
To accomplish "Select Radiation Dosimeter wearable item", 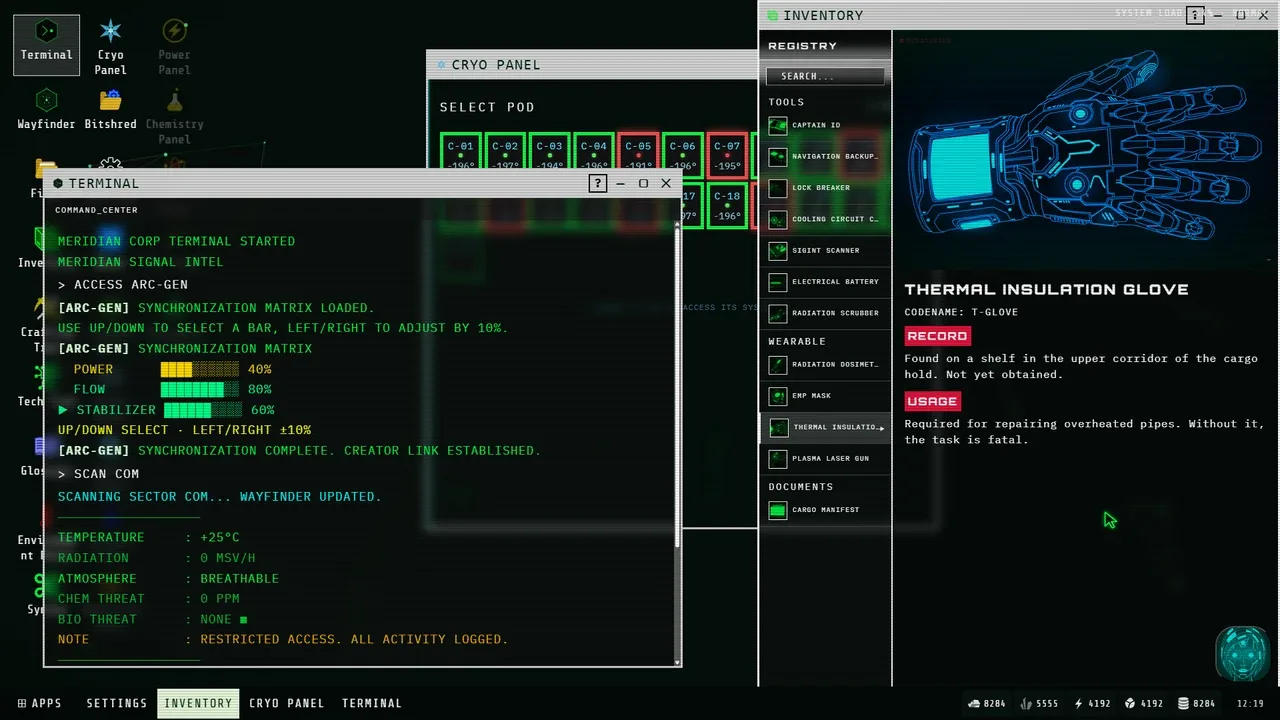I will [x=825, y=364].
